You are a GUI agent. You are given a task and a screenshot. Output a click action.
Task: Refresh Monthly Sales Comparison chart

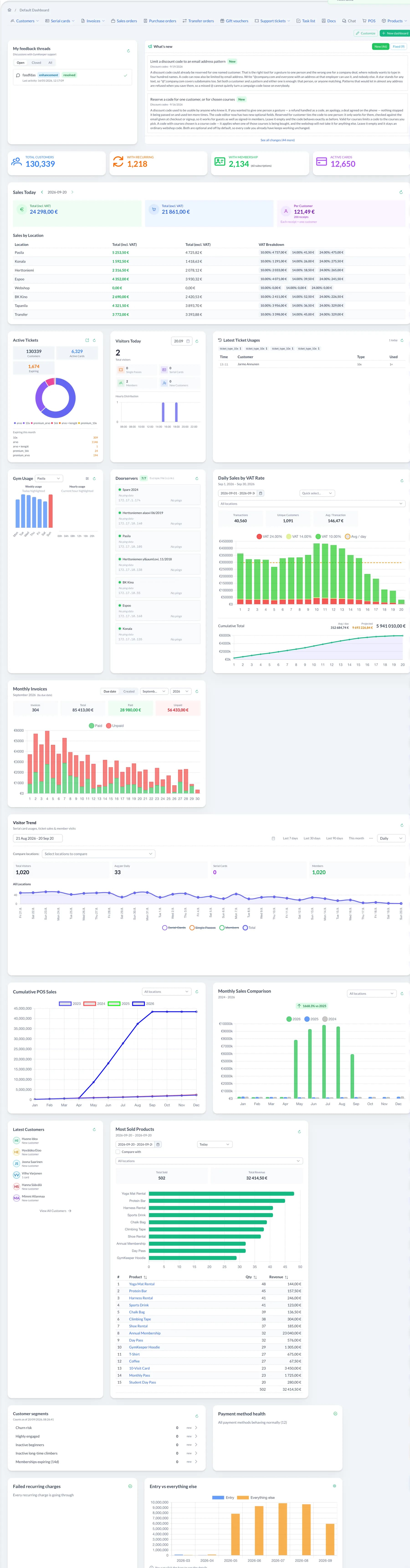pos(402,993)
